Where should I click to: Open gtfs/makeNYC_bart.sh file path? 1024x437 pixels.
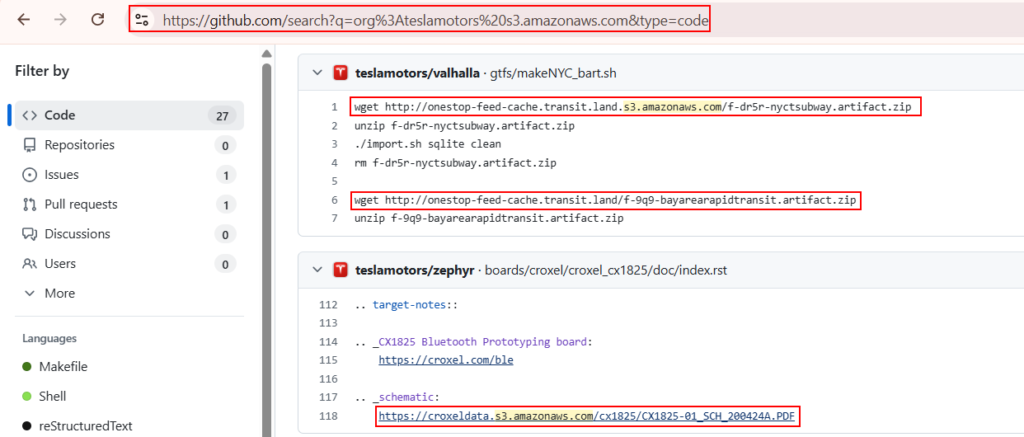click(553, 73)
